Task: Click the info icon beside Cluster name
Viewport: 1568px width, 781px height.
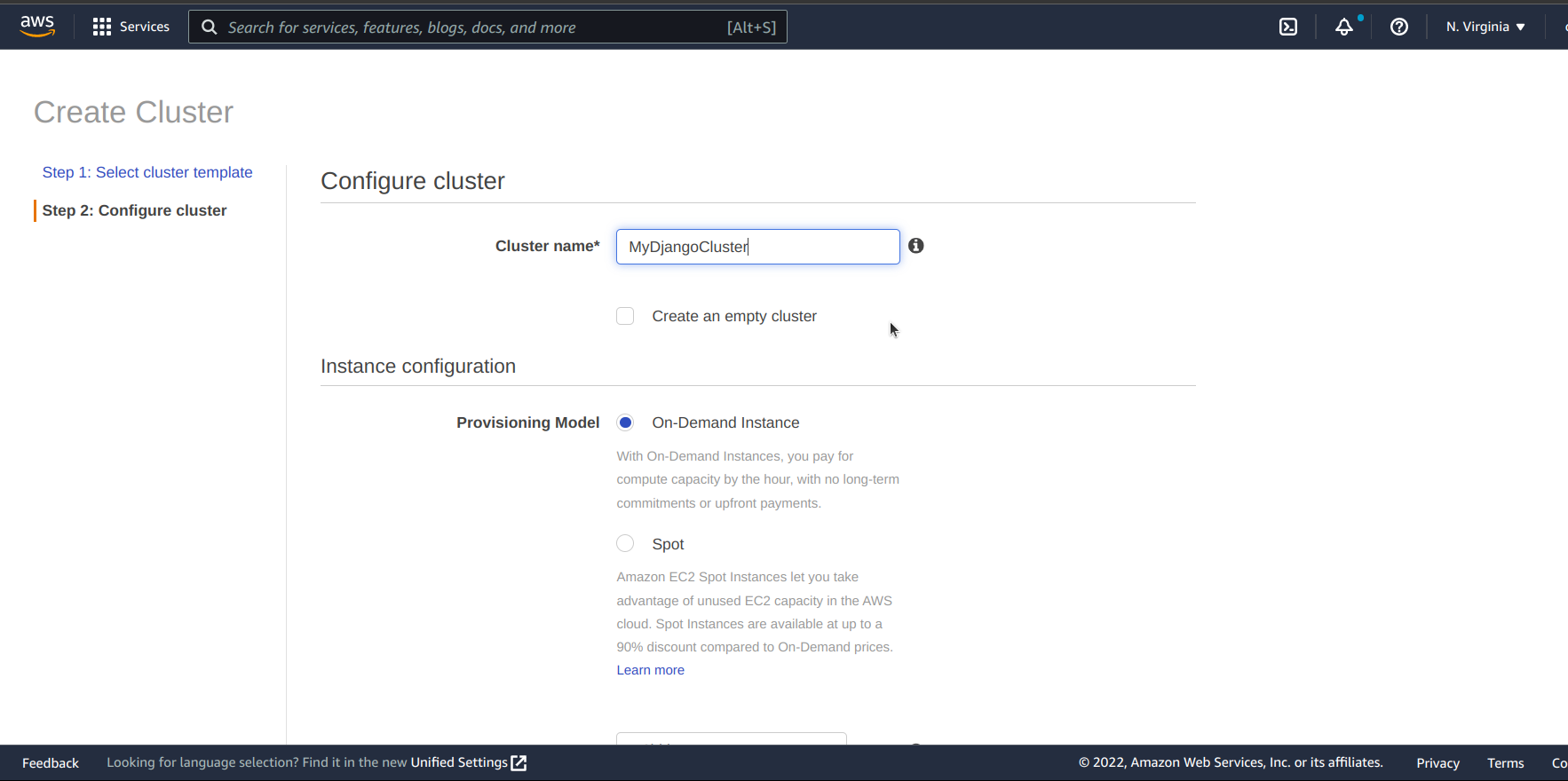Action: pyautogui.click(x=916, y=246)
